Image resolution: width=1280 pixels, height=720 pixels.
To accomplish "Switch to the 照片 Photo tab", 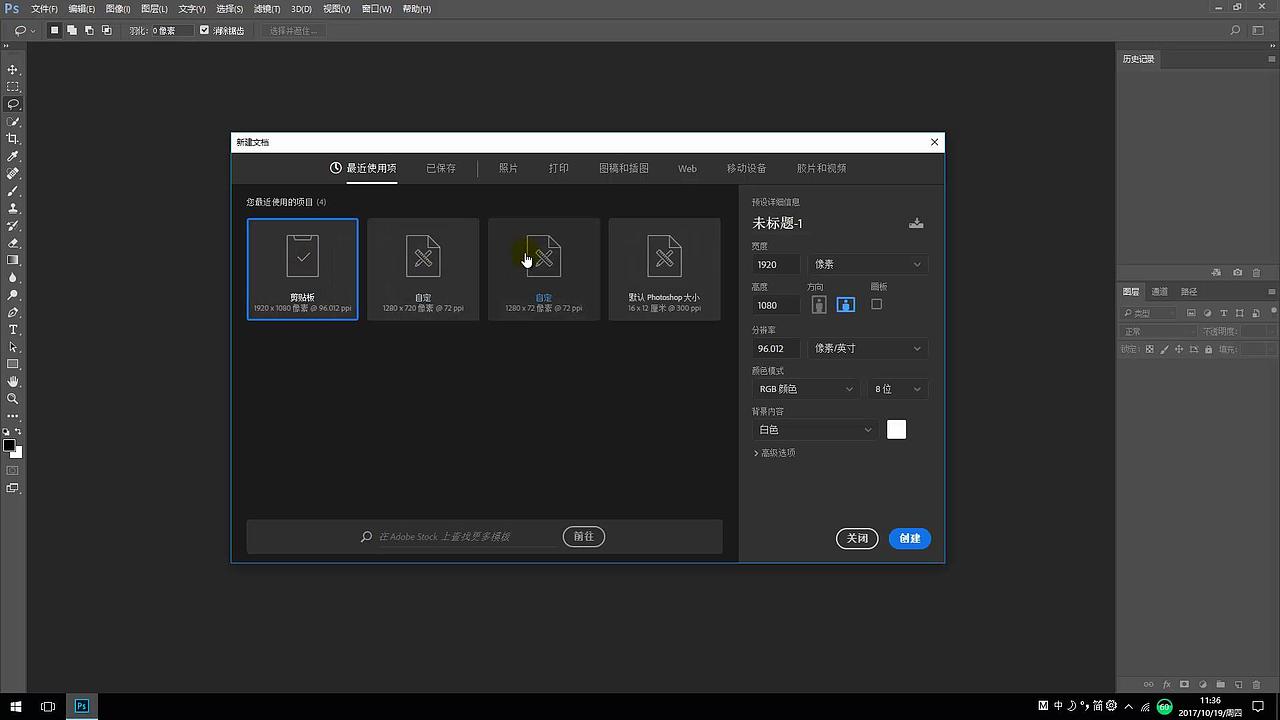I will (x=508, y=168).
